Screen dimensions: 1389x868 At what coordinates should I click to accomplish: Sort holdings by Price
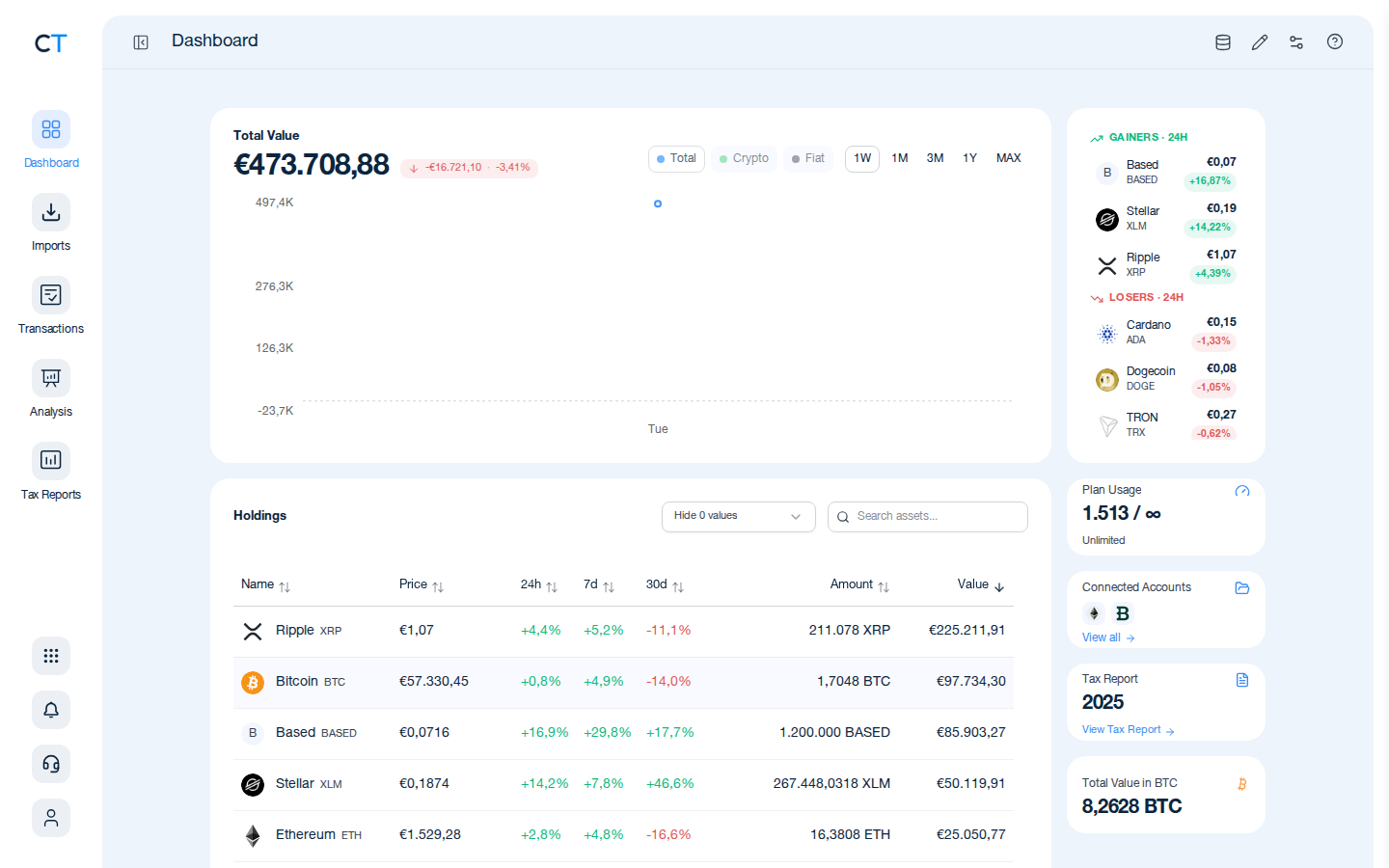422,585
